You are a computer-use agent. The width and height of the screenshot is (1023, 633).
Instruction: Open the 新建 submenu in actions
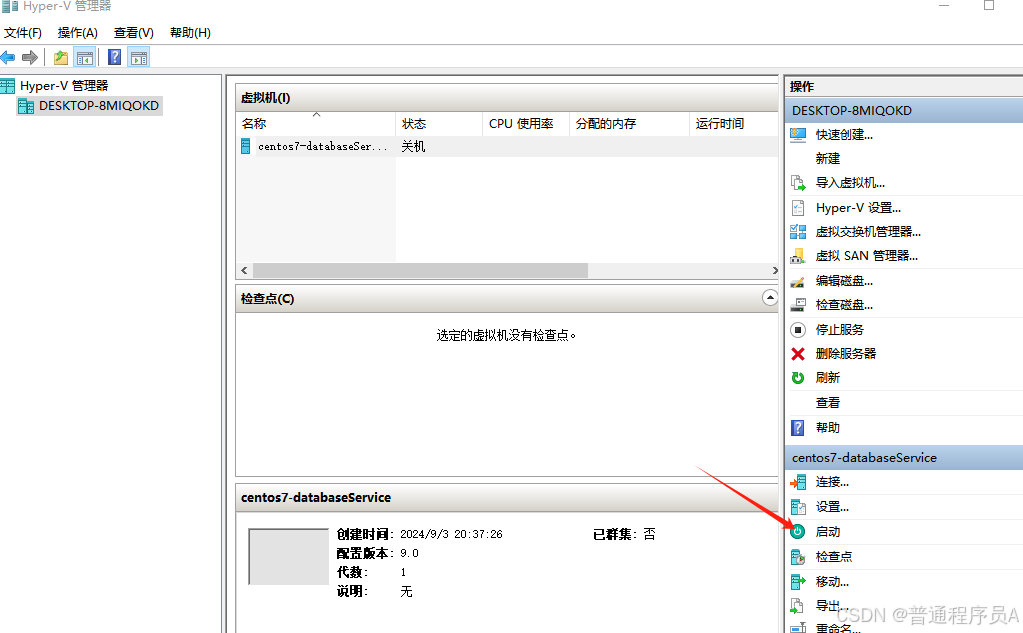pos(827,159)
